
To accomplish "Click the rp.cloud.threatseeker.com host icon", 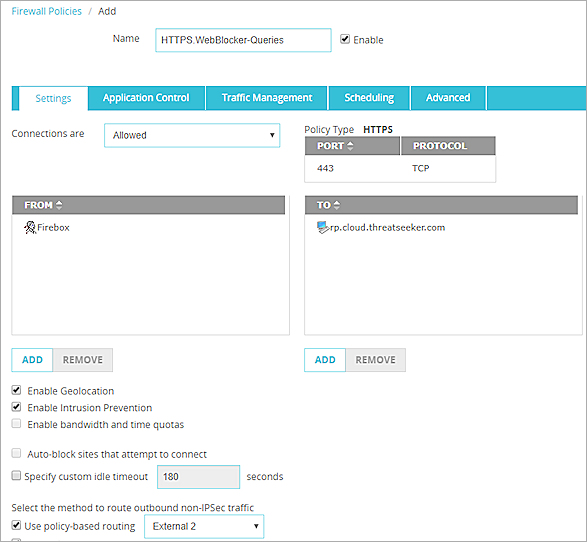I will [x=323, y=227].
